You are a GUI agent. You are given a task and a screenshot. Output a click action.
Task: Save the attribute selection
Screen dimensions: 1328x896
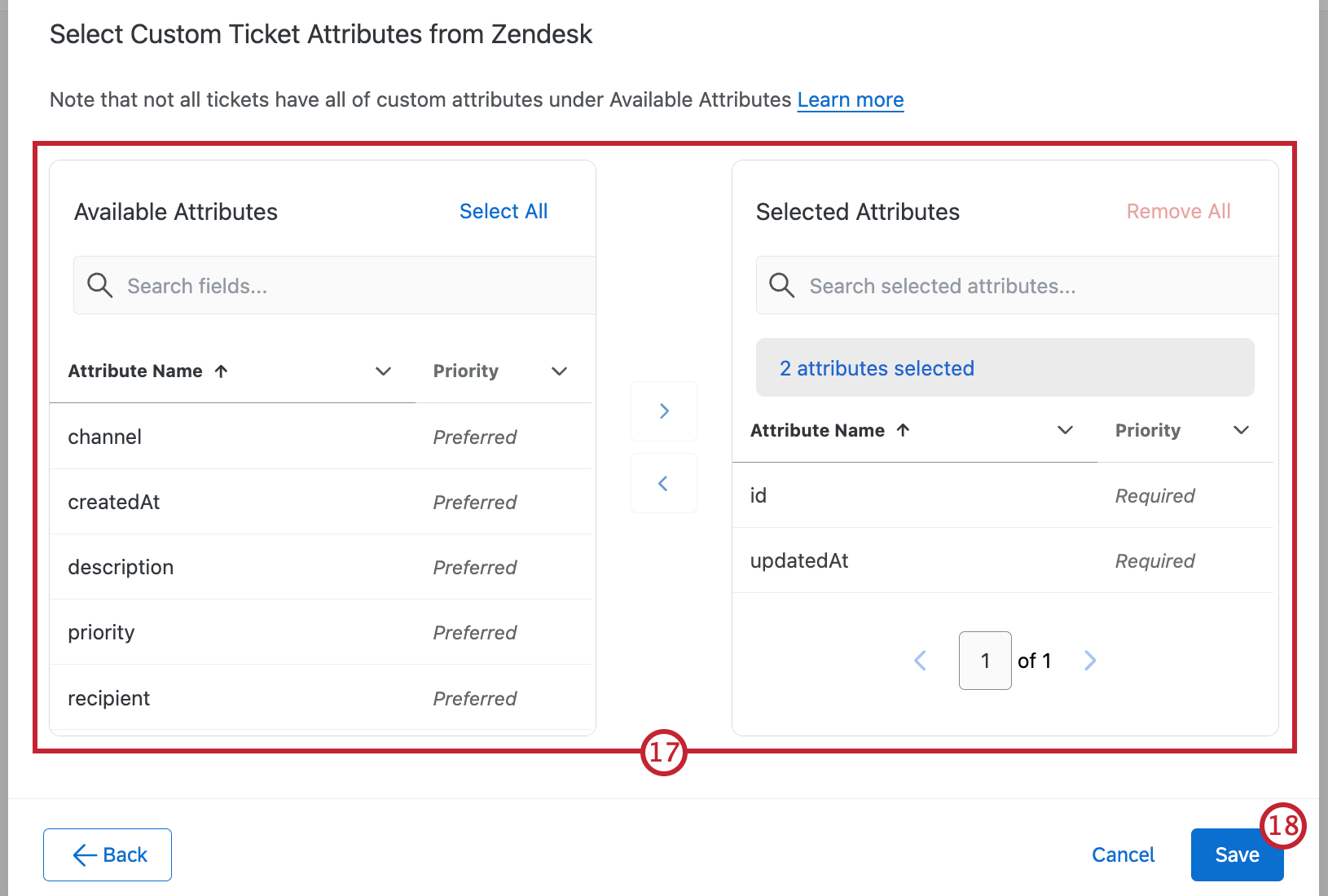(1237, 854)
